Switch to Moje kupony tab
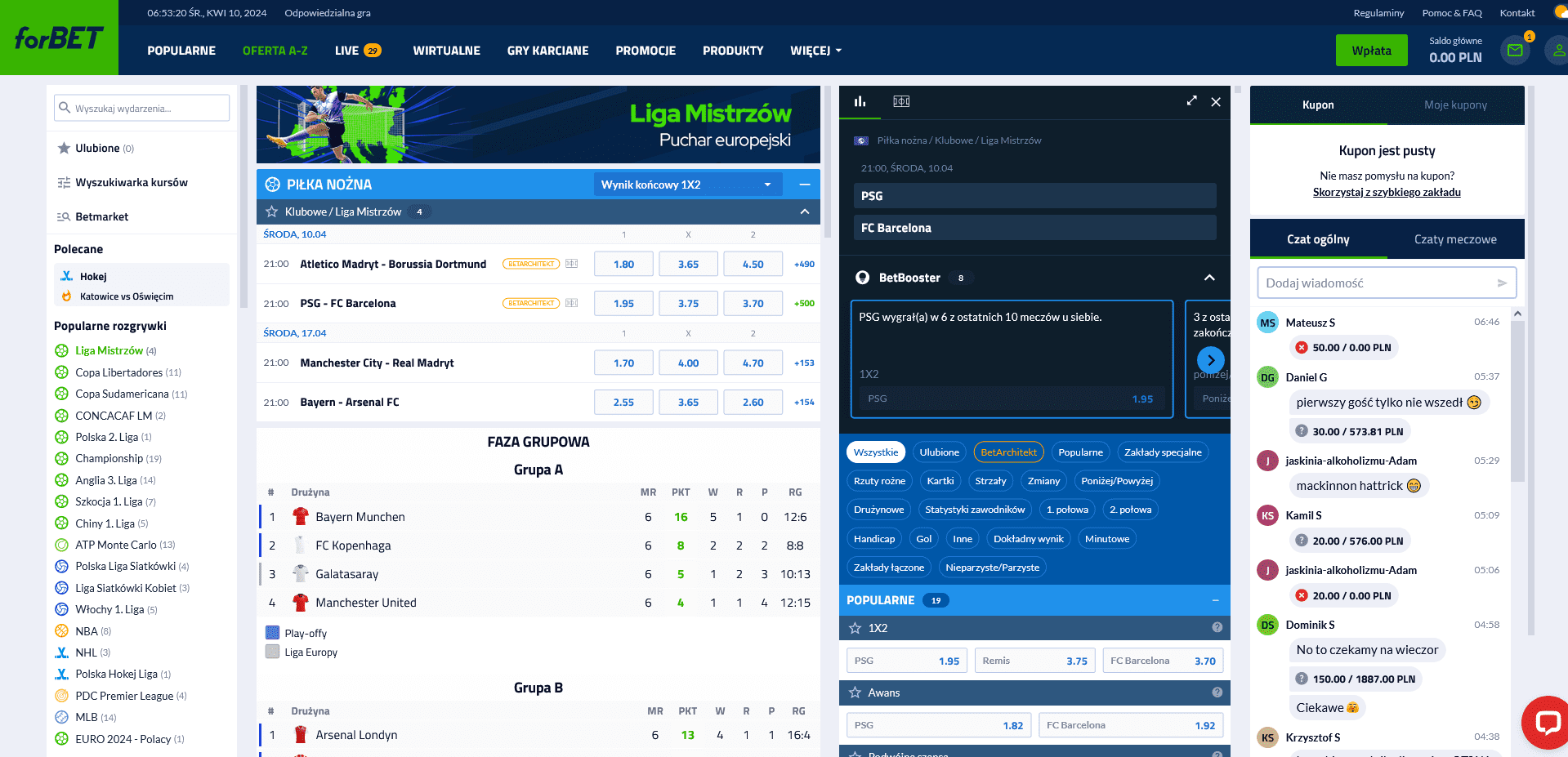1568x757 pixels. (1455, 105)
